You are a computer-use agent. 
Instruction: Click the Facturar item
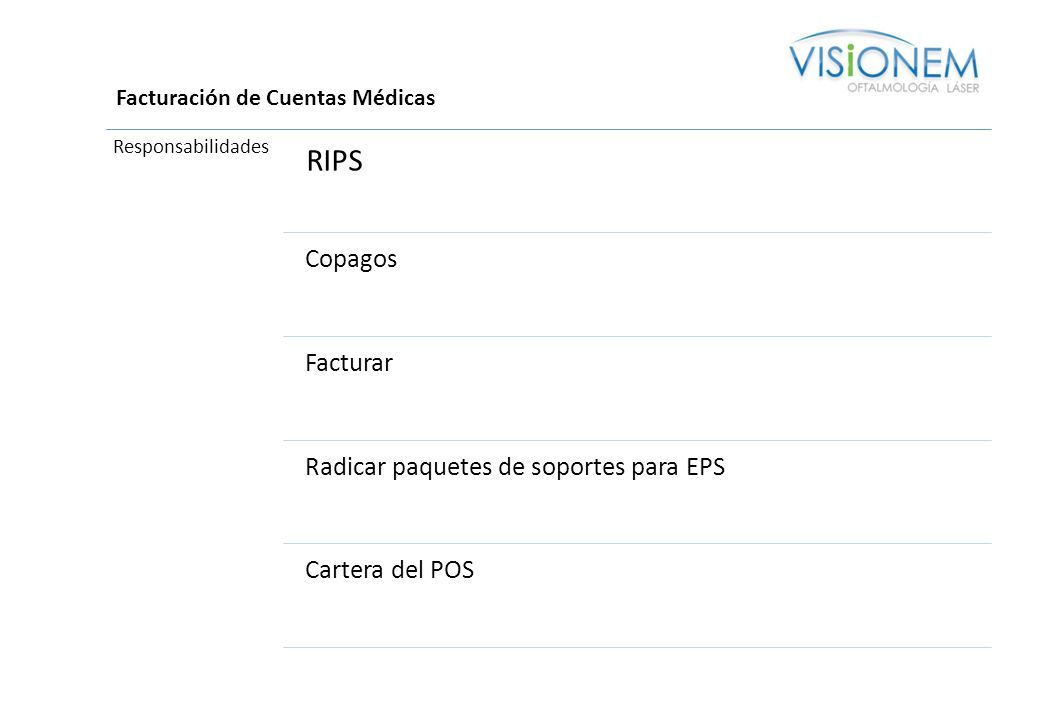pos(349,363)
